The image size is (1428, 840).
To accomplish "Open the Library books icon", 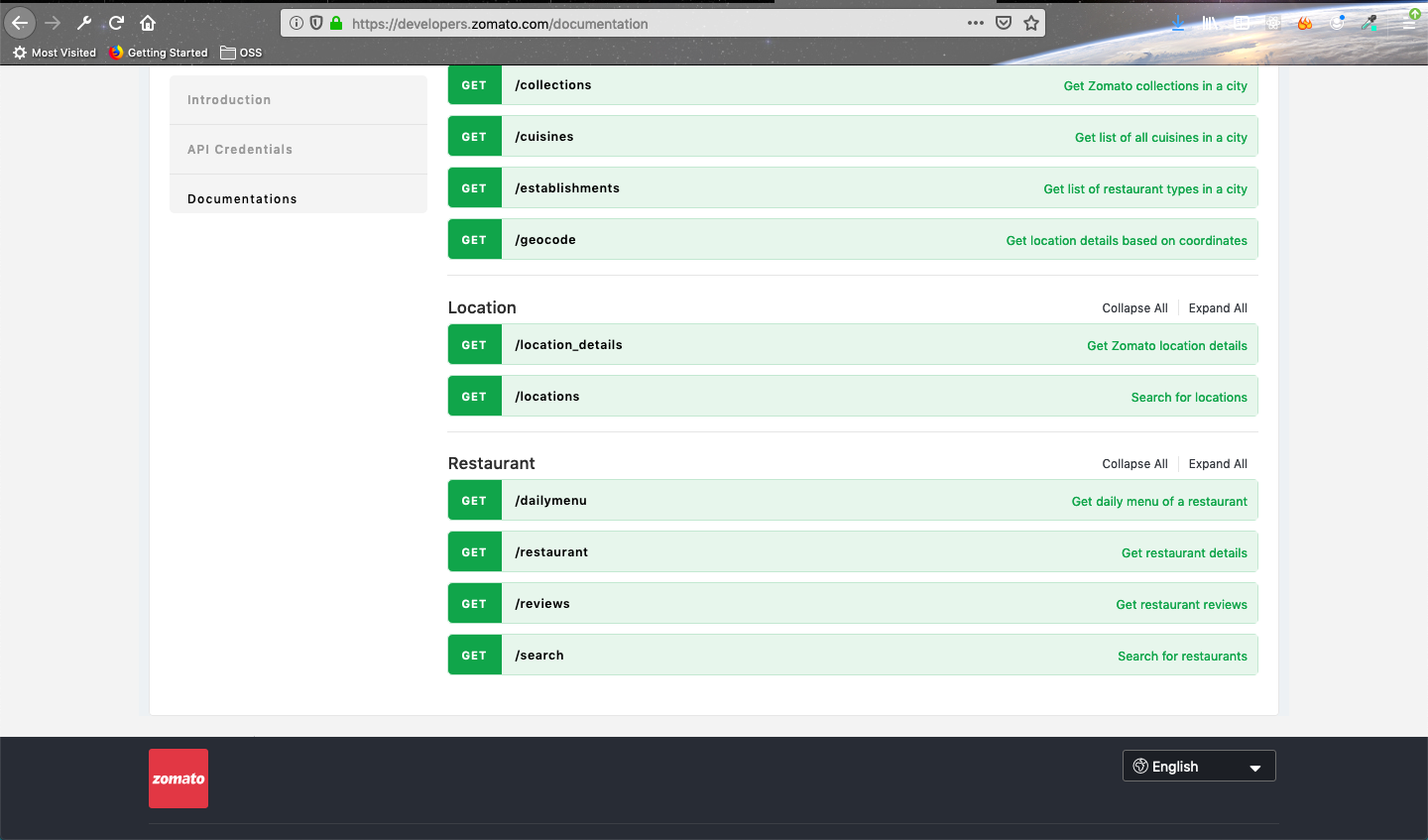I will (x=1211, y=23).
